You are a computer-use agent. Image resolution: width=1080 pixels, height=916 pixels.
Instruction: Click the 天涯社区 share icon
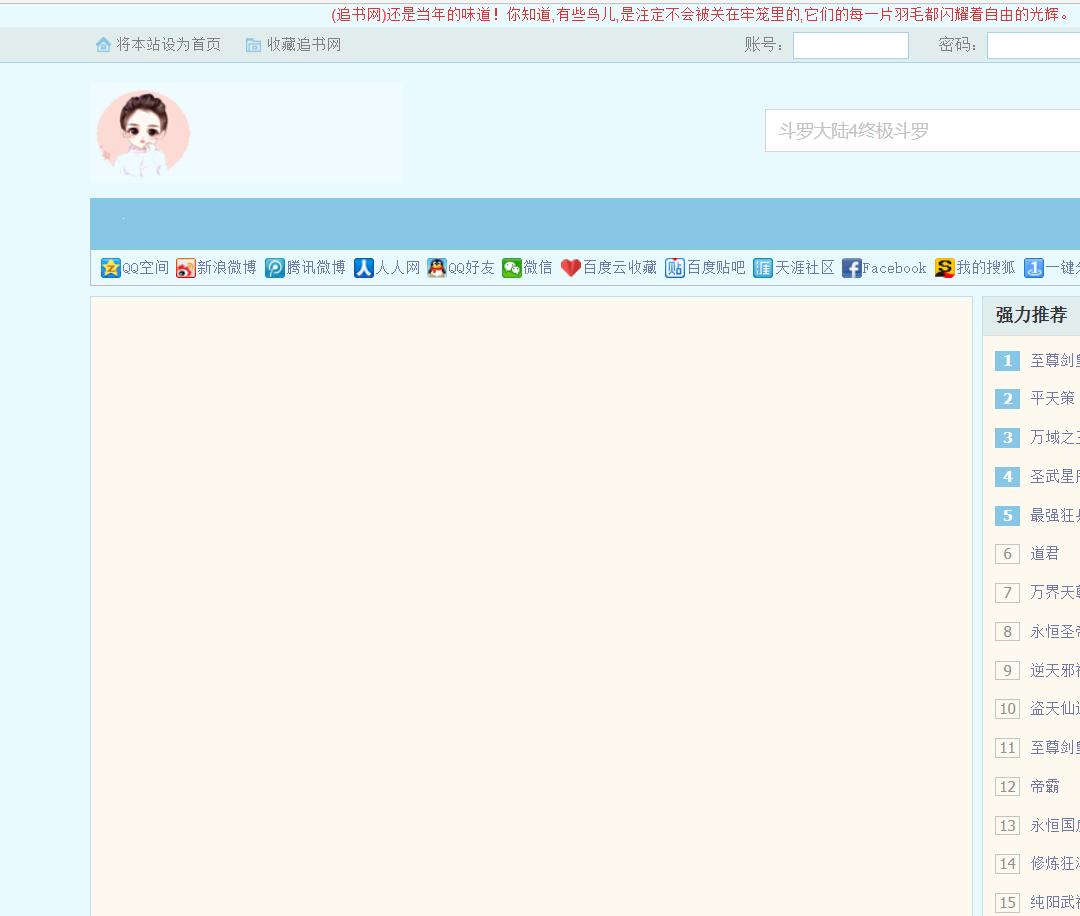[x=763, y=268]
